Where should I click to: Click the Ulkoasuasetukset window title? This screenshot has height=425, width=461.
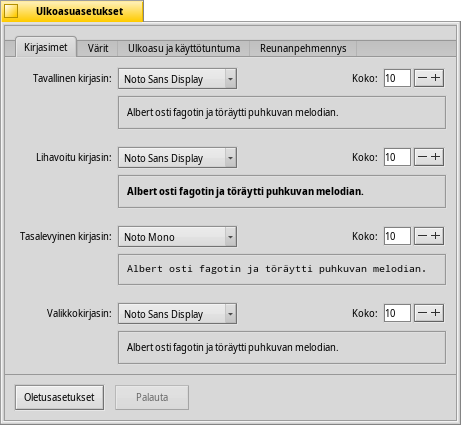coord(80,11)
